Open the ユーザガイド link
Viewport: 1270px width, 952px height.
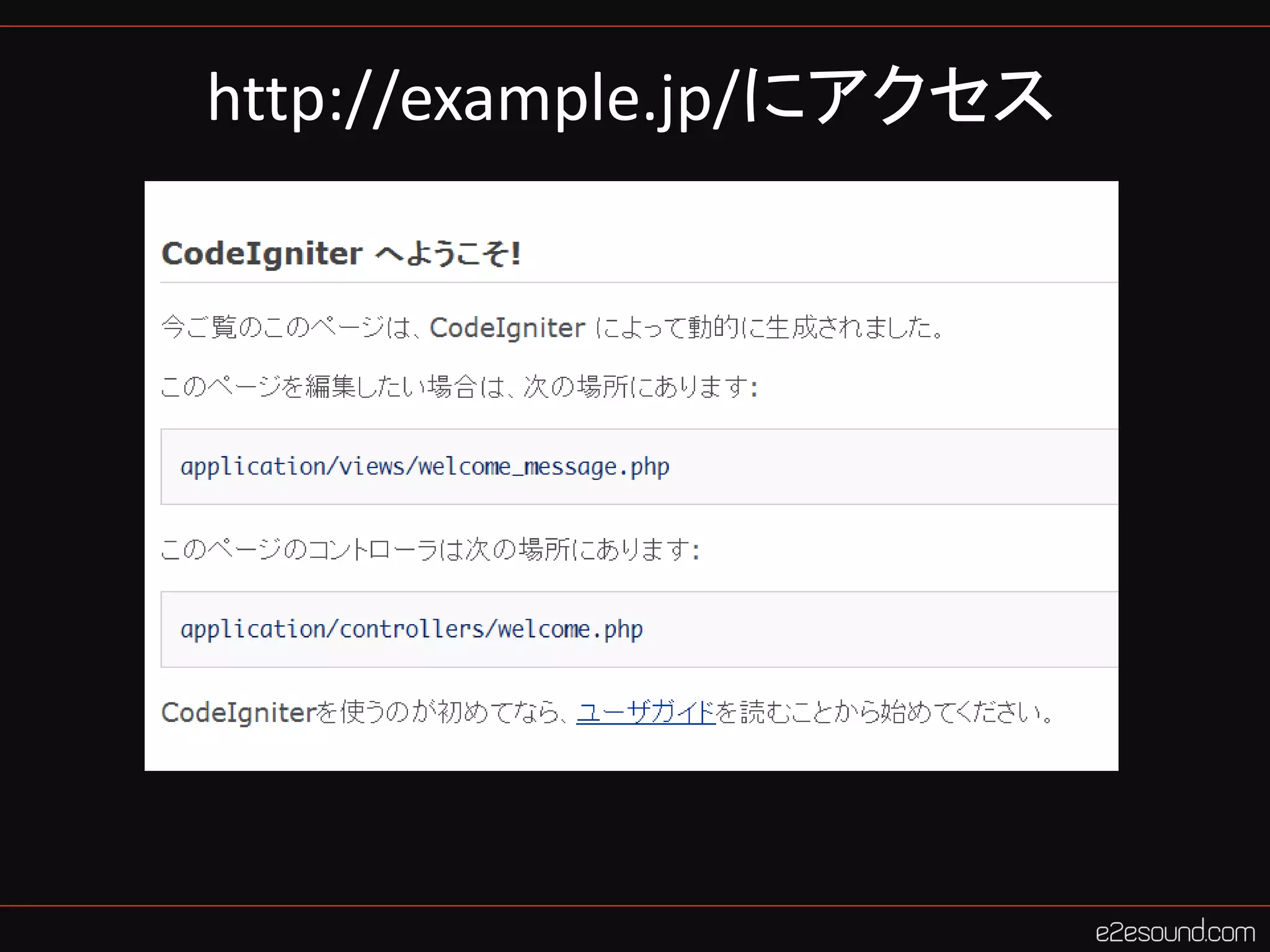[646, 712]
